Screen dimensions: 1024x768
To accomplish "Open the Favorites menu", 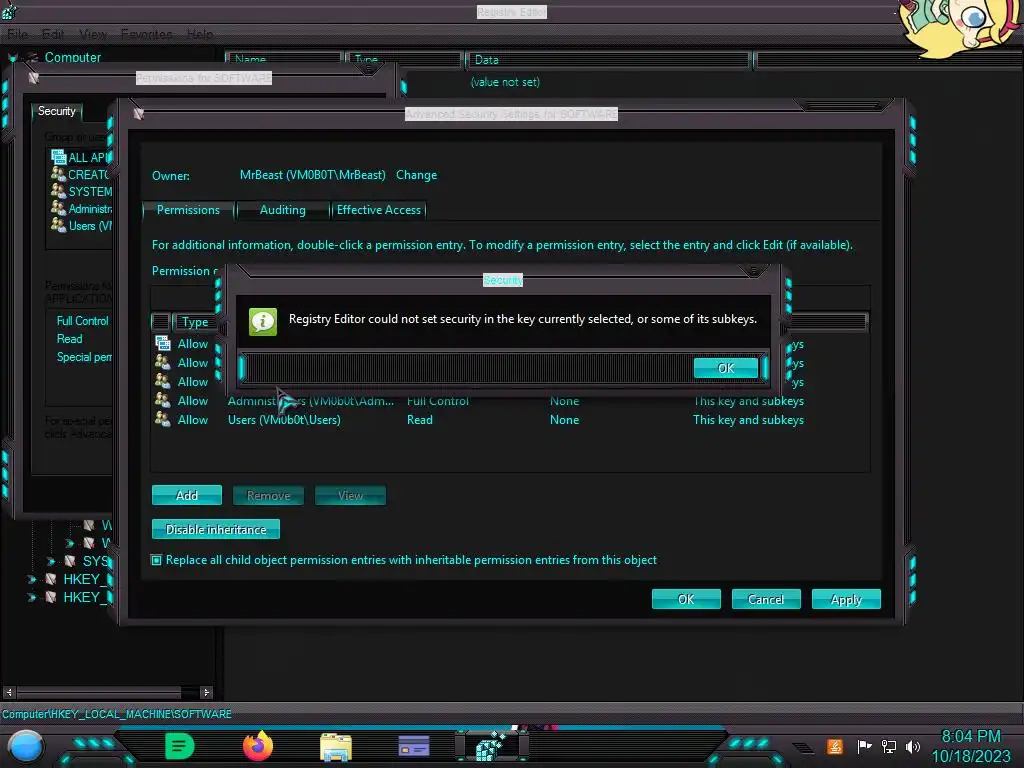I will click(x=146, y=34).
